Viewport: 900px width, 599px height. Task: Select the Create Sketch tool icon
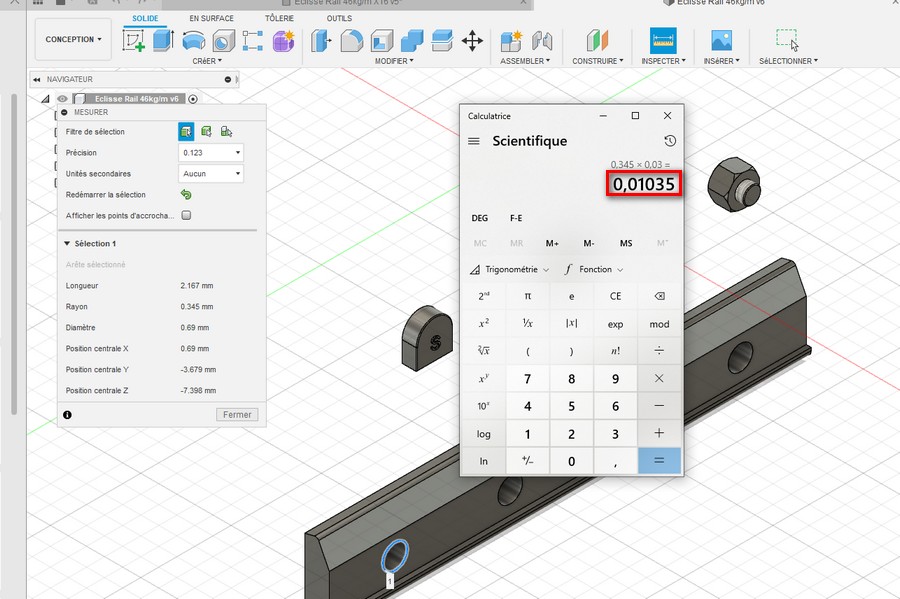(x=134, y=41)
